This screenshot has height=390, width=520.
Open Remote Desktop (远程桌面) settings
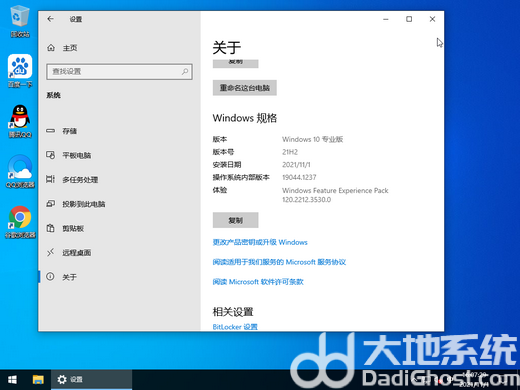[119, 253]
